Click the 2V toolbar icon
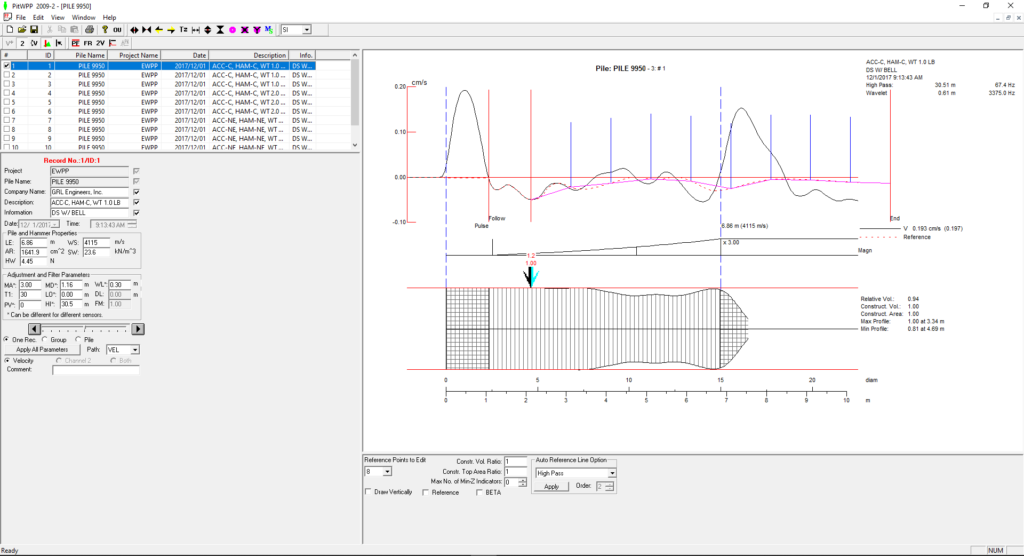This screenshot has height=556, width=1024. [x=100, y=44]
